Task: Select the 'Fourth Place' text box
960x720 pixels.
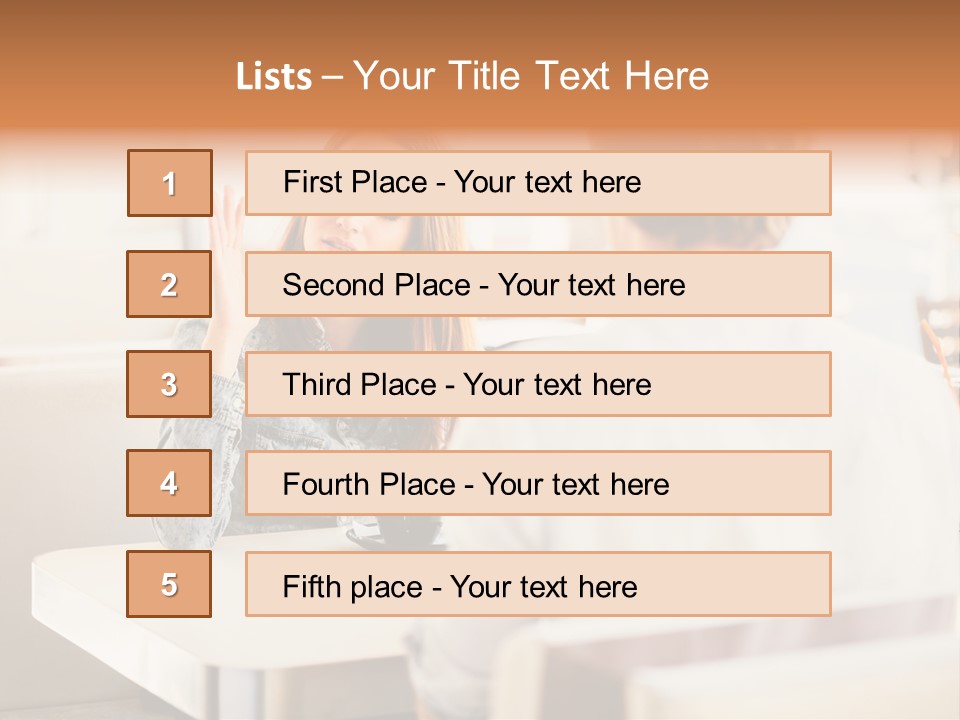Action: [538, 484]
